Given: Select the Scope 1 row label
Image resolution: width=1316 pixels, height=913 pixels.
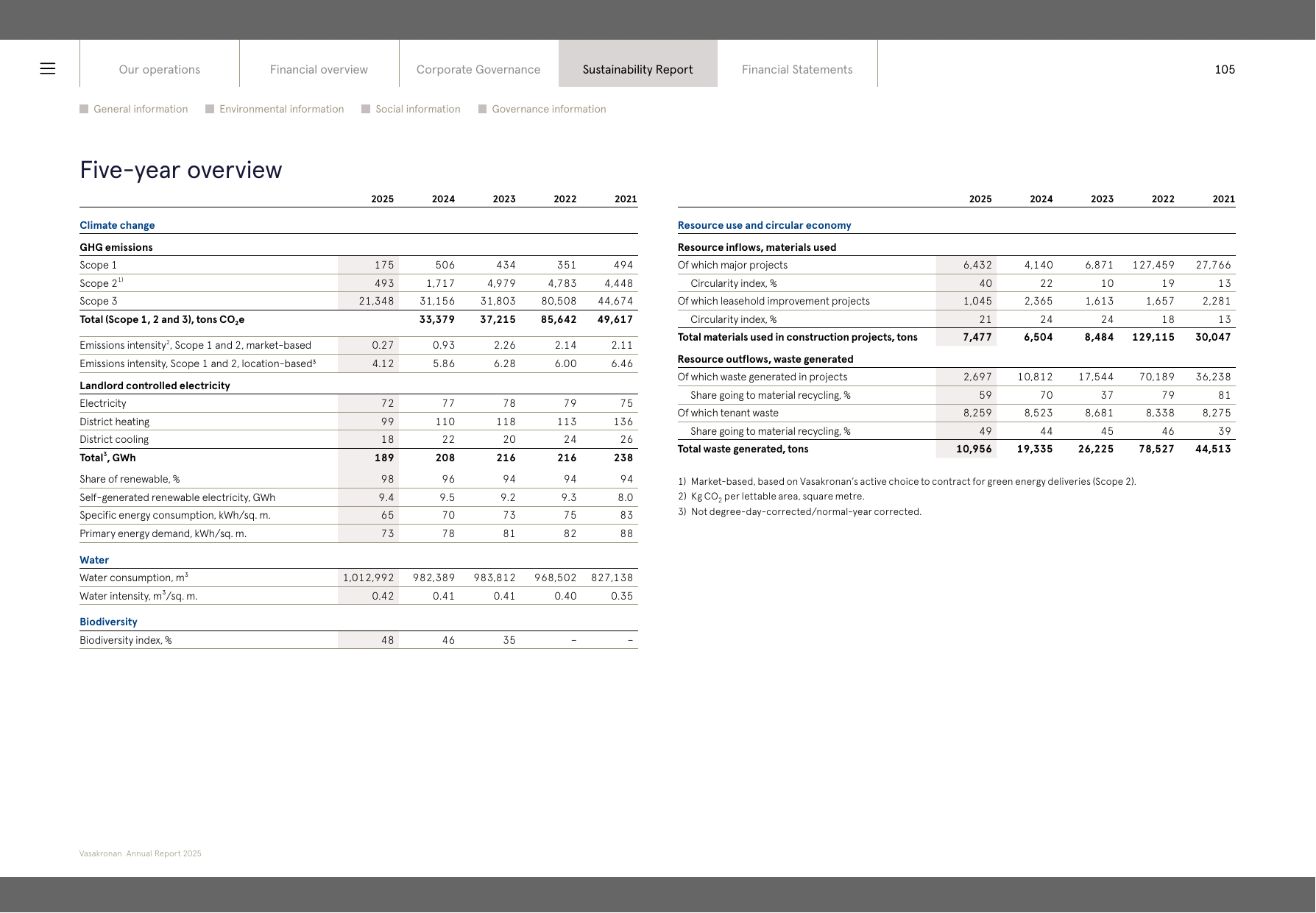Looking at the screenshot, I should click(99, 265).
